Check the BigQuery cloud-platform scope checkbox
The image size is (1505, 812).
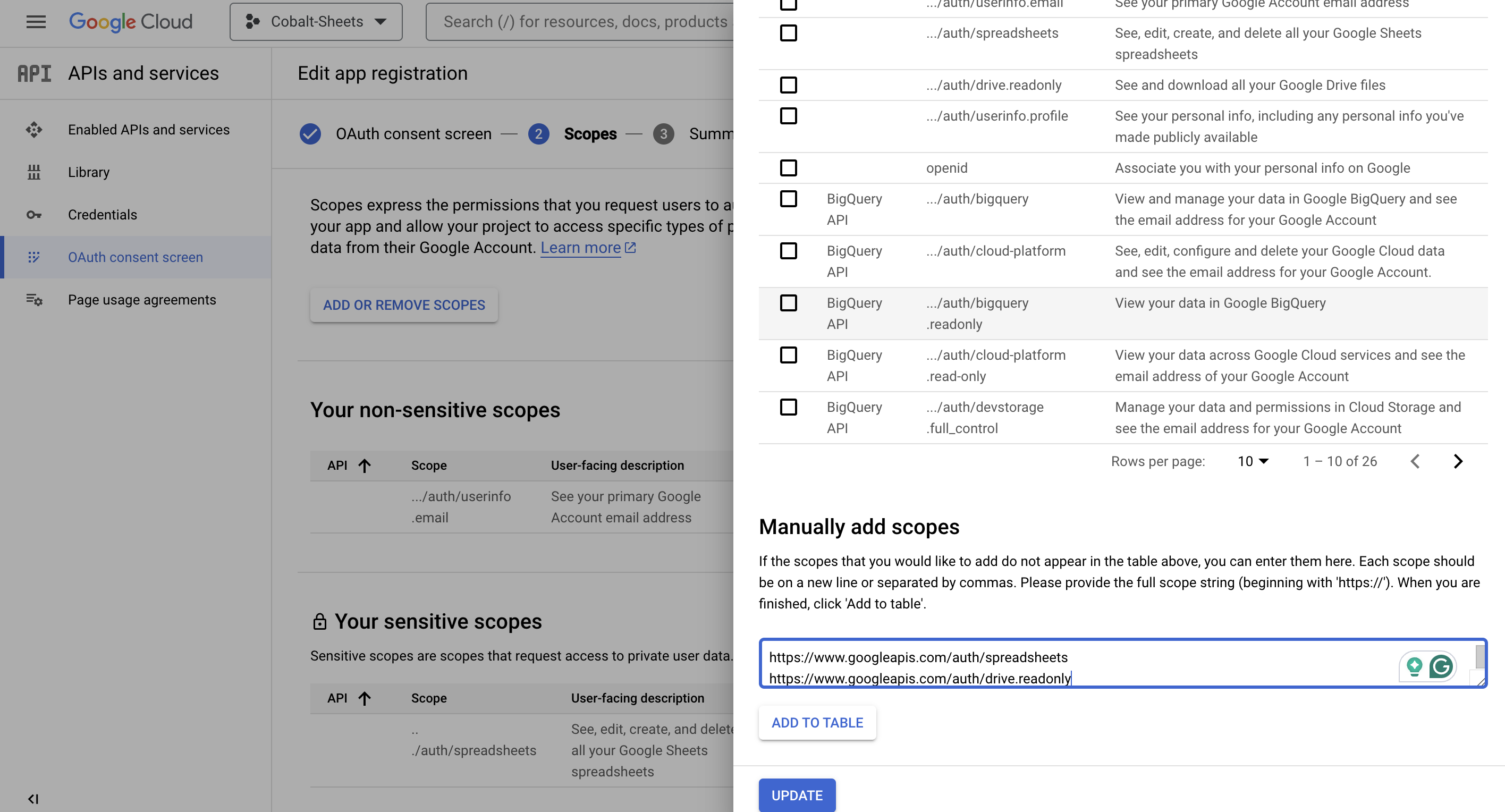(x=788, y=251)
